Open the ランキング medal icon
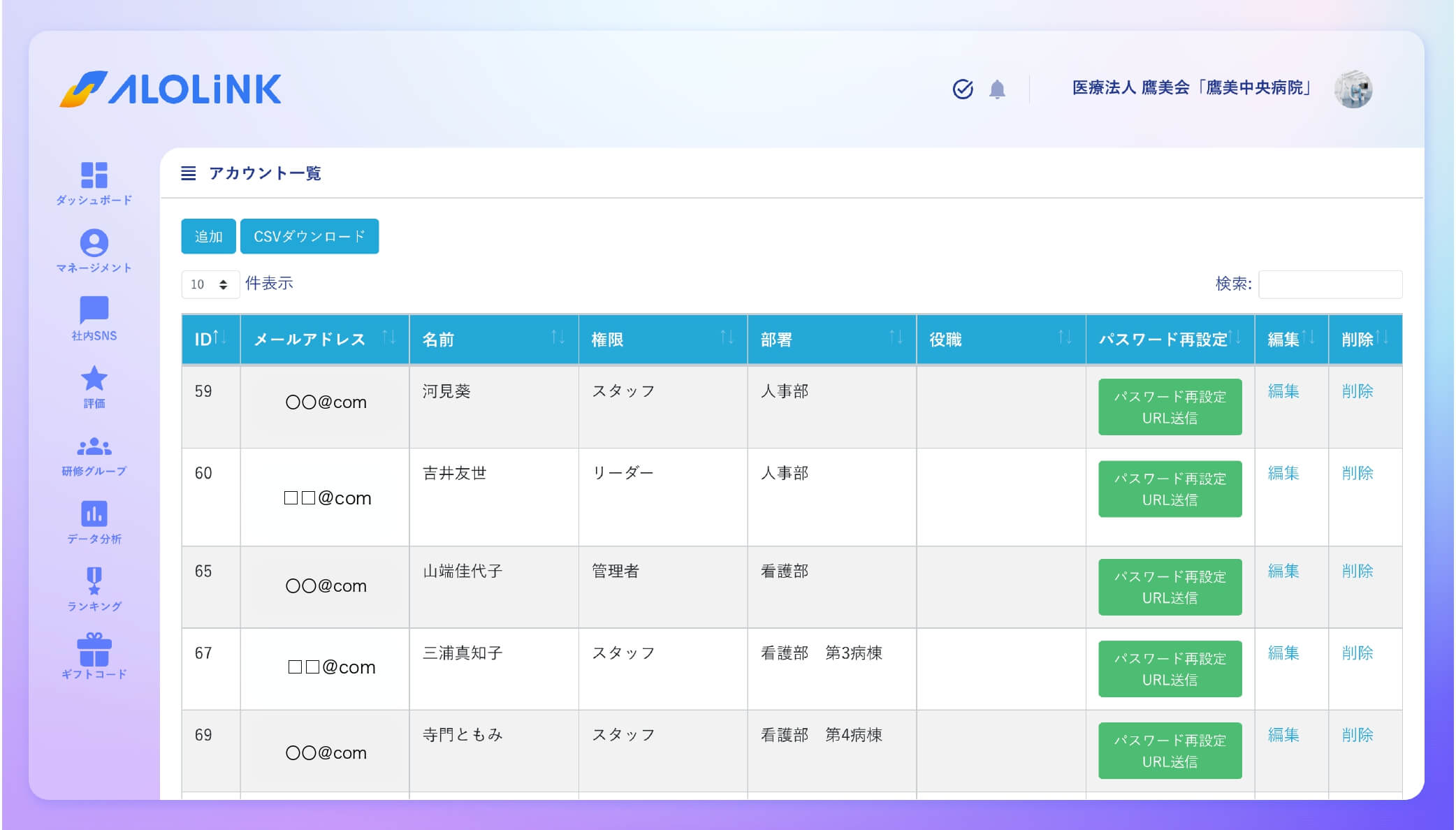The height and width of the screenshot is (830, 1456). pyautogui.click(x=94, y=581)
